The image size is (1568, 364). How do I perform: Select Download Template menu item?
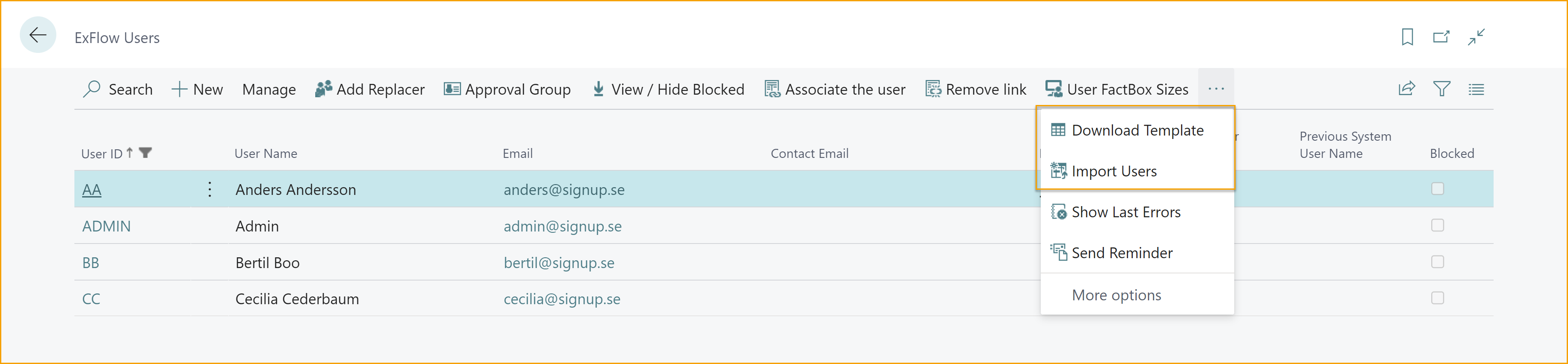1137,130
